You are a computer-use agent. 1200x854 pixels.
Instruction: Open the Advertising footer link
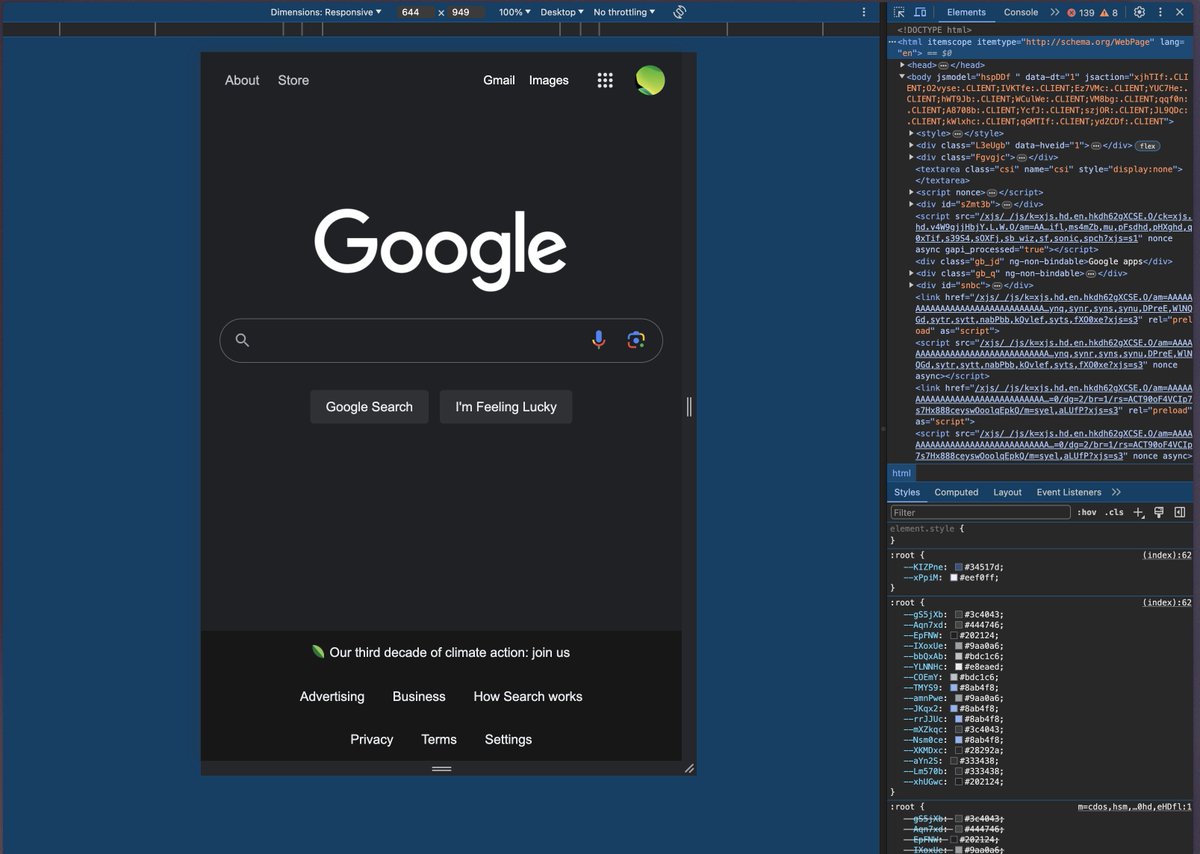(332, 696)
